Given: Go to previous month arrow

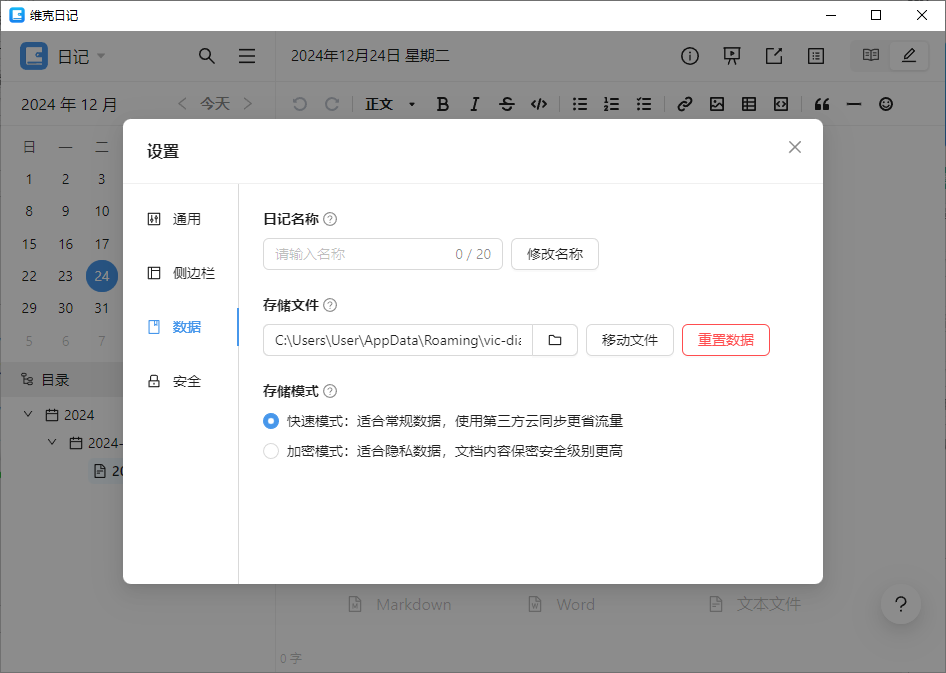Looking at the screenshot, I should tap(182, 104).
